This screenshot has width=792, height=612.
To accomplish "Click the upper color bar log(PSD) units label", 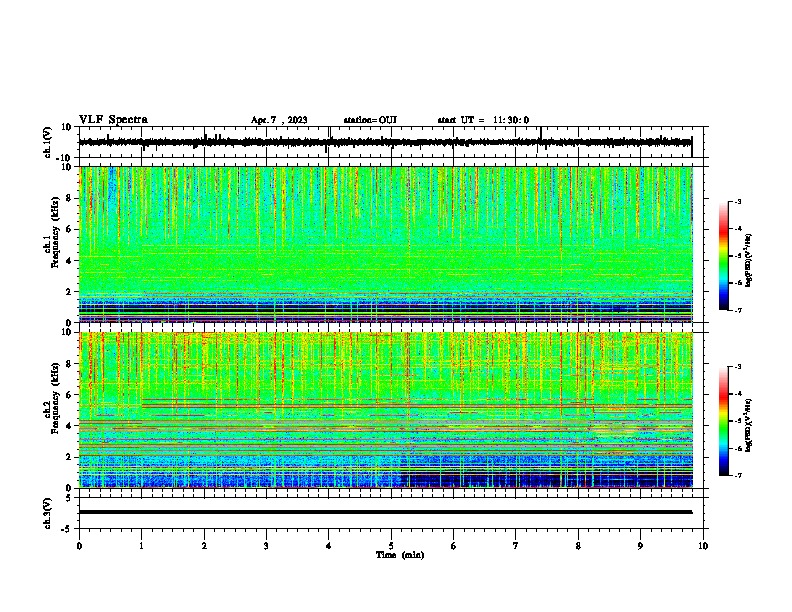I will point(749,260).
